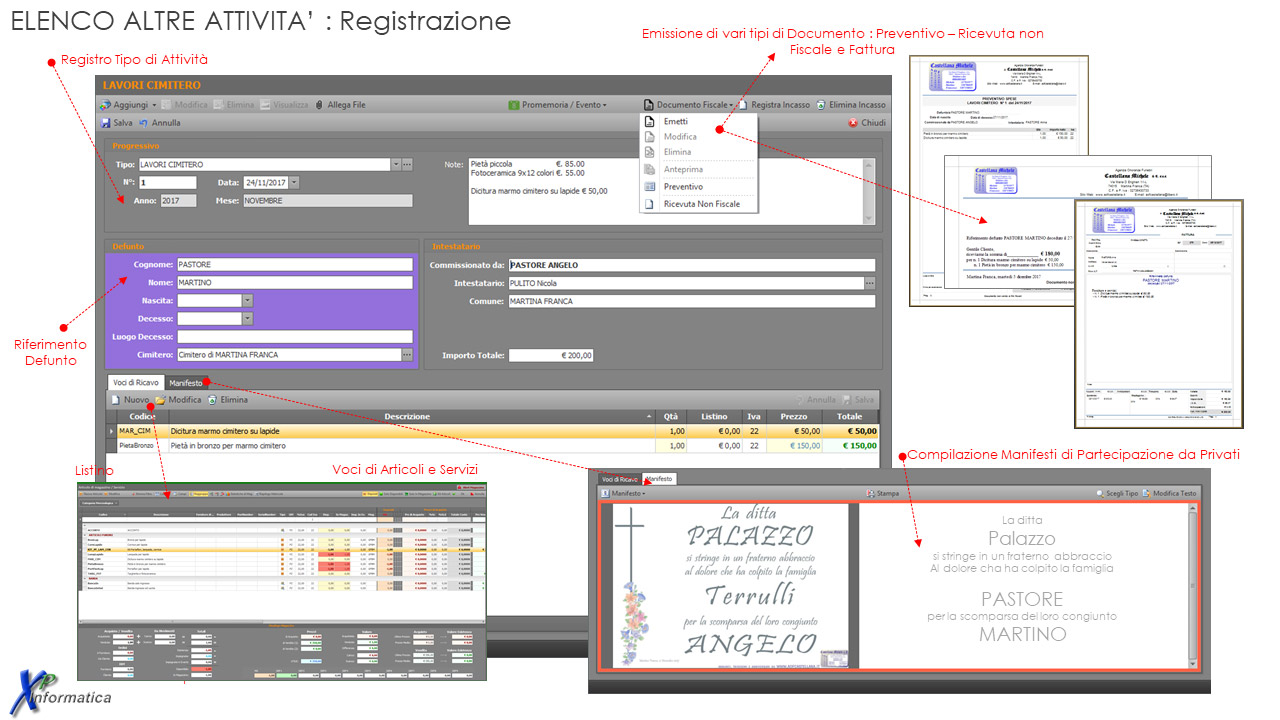Select the PietaBronzo row in the table
The height and width of the screenshot is (720, 1280).
[x=493, y=446]
